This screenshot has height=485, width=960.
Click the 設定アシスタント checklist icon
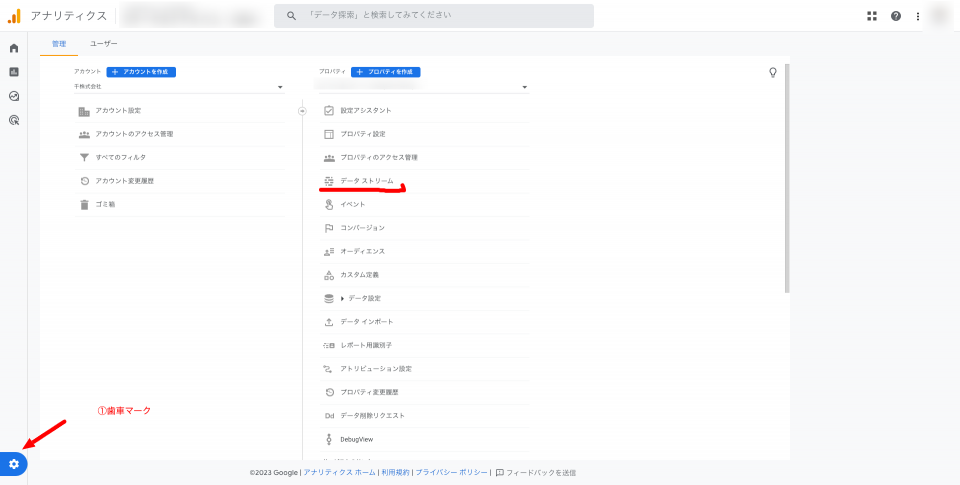coord(329,111)
